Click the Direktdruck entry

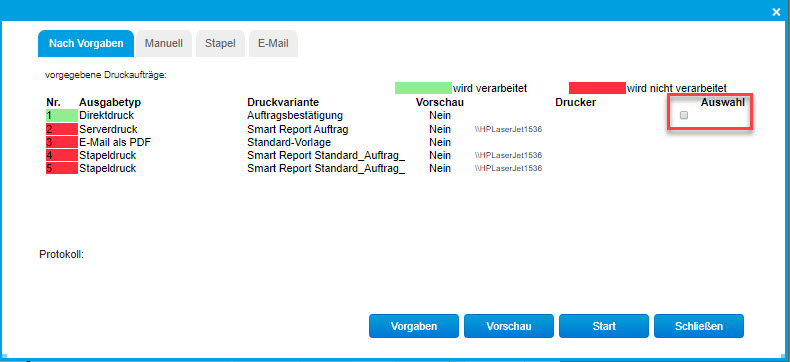(x=106, y=115)
